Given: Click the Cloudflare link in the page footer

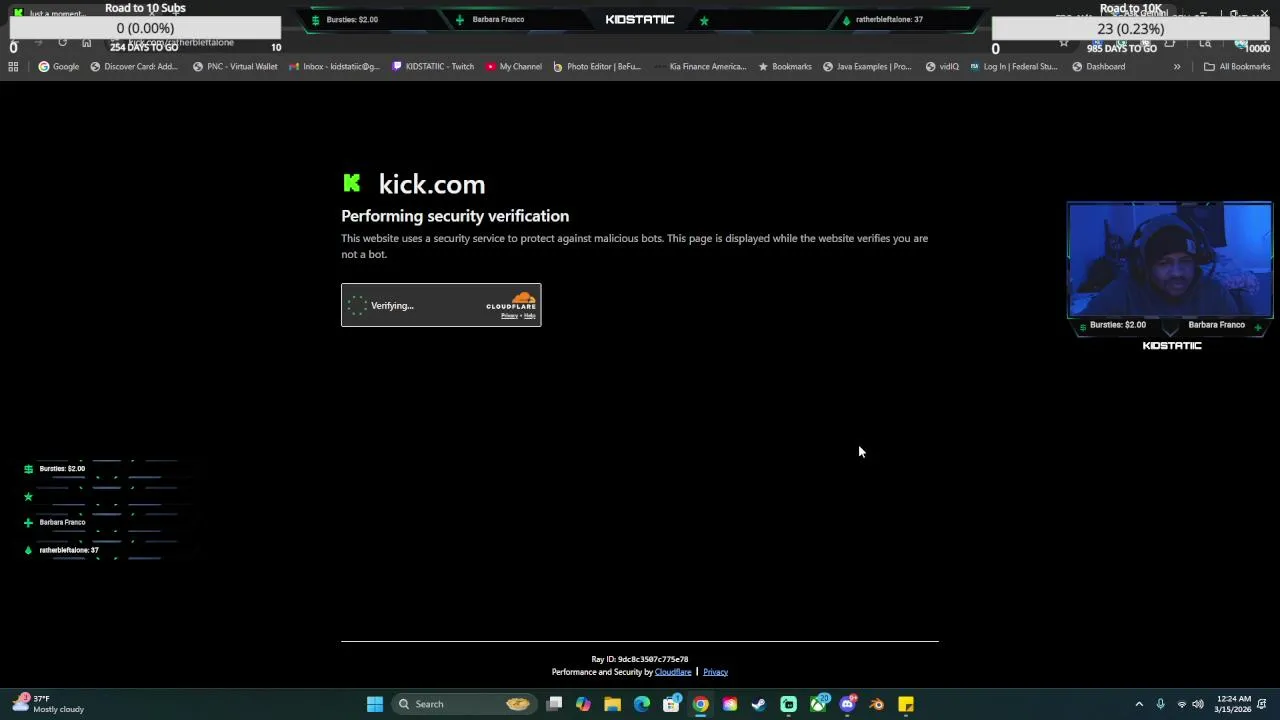Looking at the screenshot, I should point(673,672).
